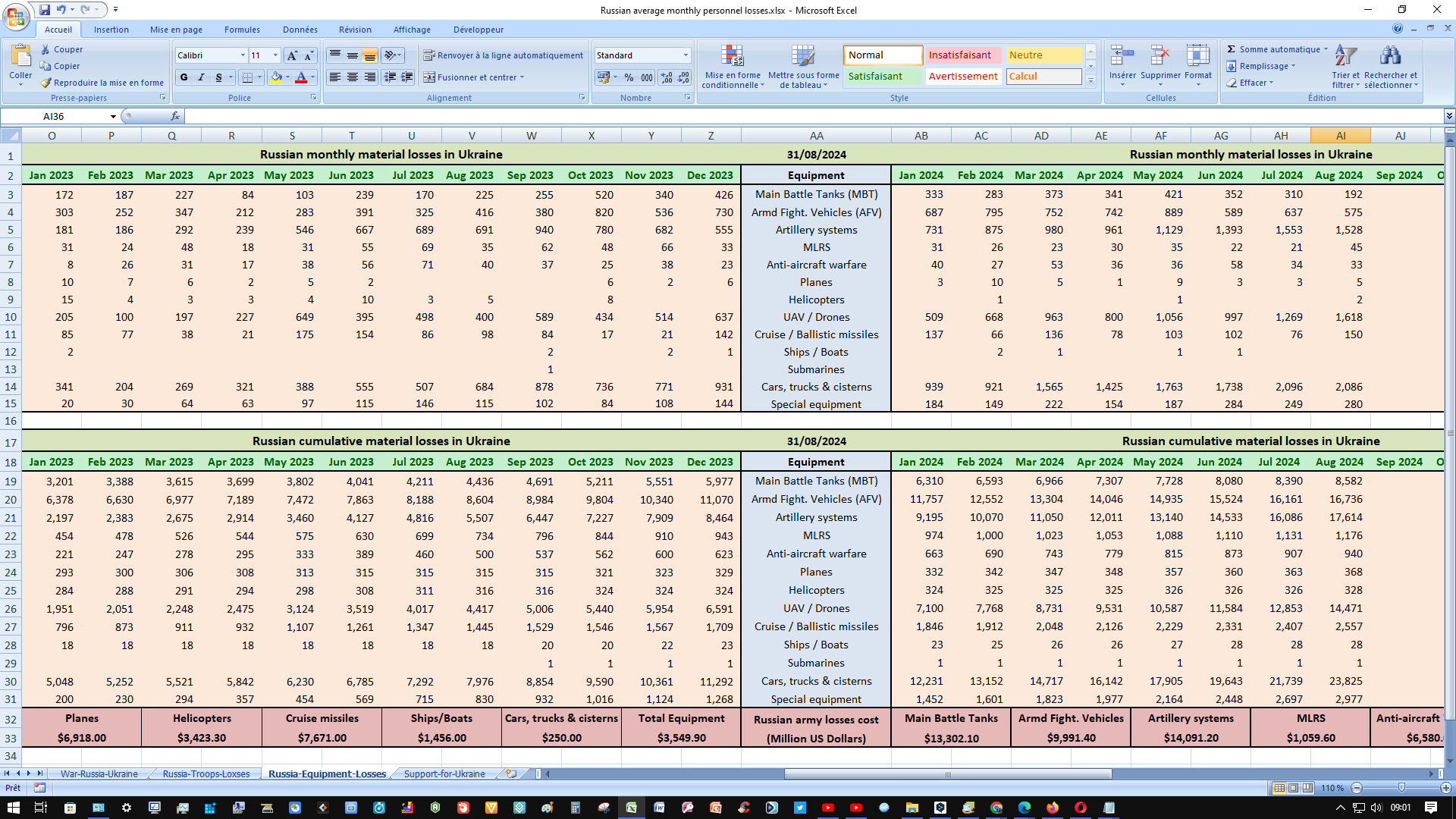
Task: Toggle middle vertical alignment
Action: point(352,55)
